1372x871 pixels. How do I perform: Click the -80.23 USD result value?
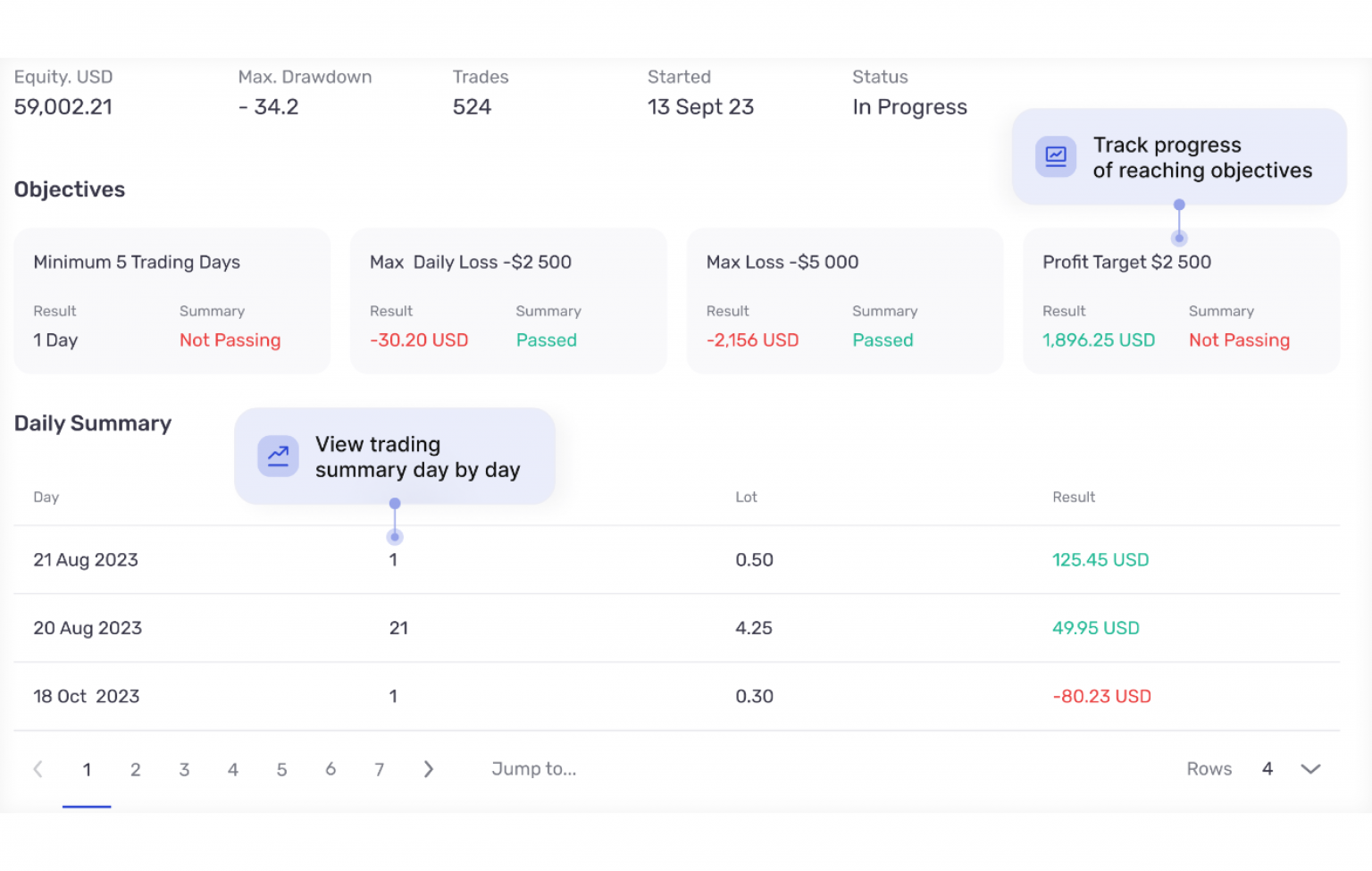click(1101, 696)
